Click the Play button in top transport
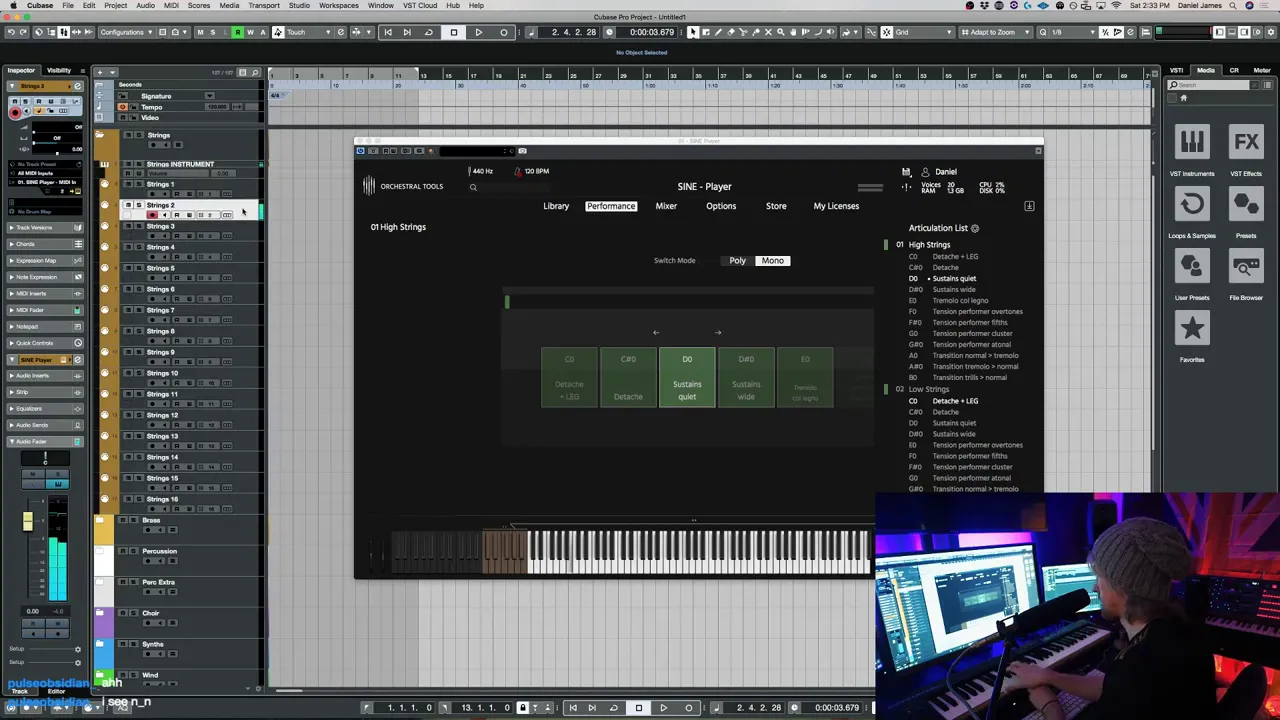 tap(478, 32)
